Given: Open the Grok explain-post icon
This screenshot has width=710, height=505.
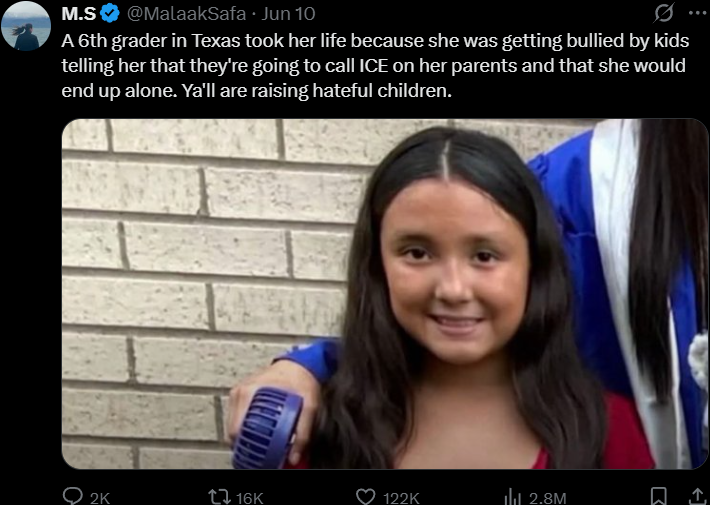Looking at the screenshot, I should (x=663, y=13).
